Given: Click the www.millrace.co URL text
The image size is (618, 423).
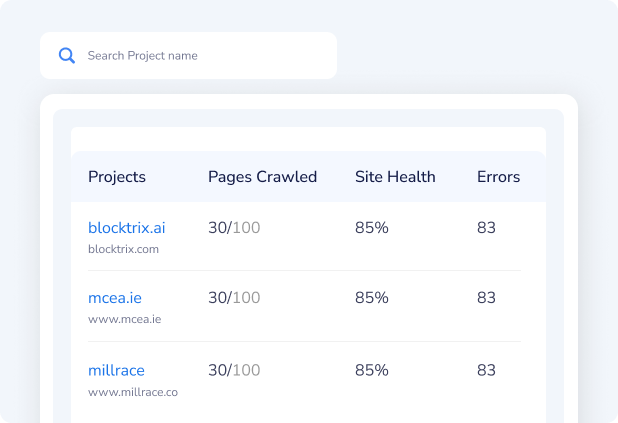Looking at the screenshot, I should [132, 392].
